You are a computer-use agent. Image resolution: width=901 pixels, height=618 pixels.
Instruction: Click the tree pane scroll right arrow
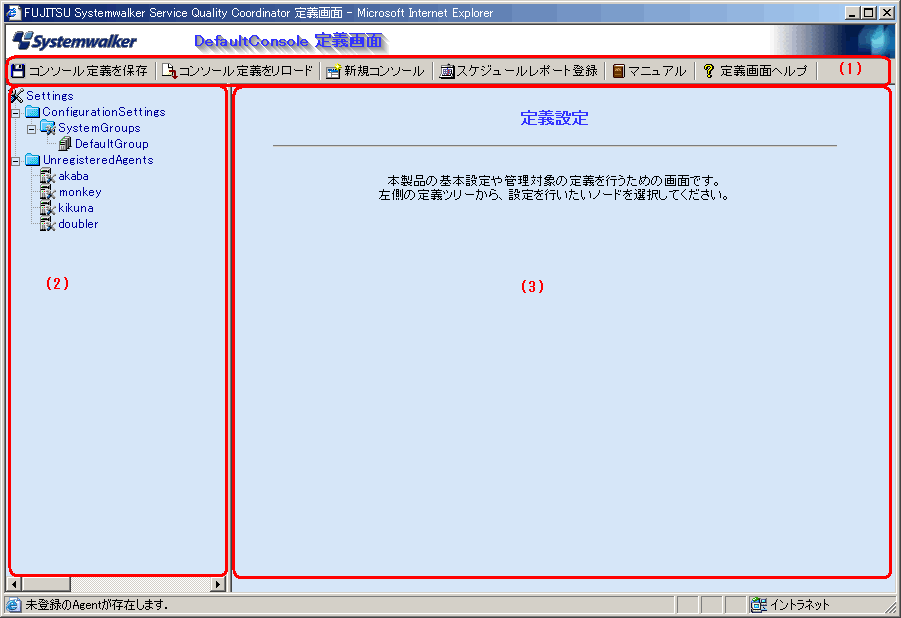tap(218, 584)
